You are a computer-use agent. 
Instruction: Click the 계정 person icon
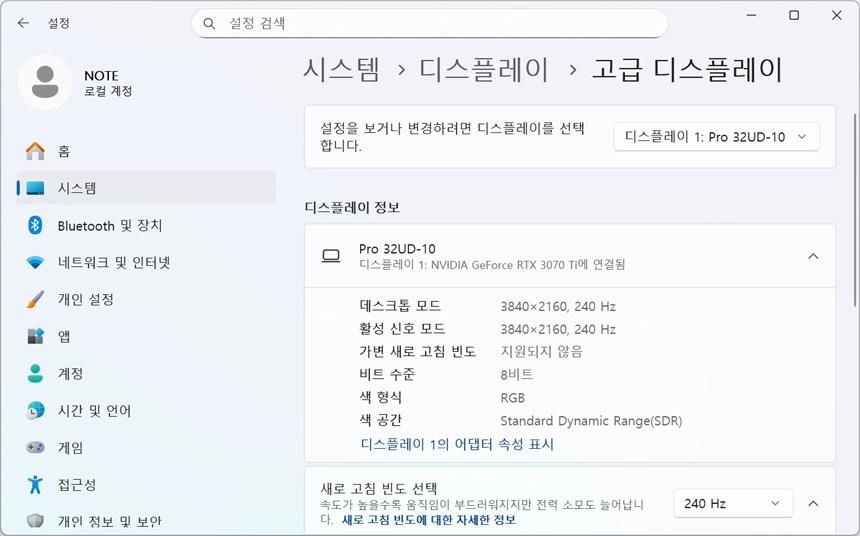35,373
